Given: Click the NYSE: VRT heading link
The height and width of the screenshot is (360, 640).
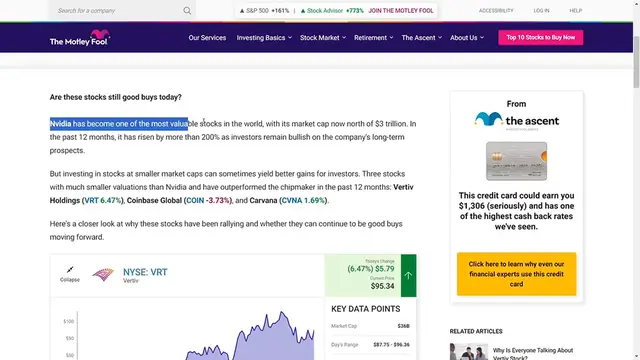Looking at the screenshot, I should (x=145, y=272).
